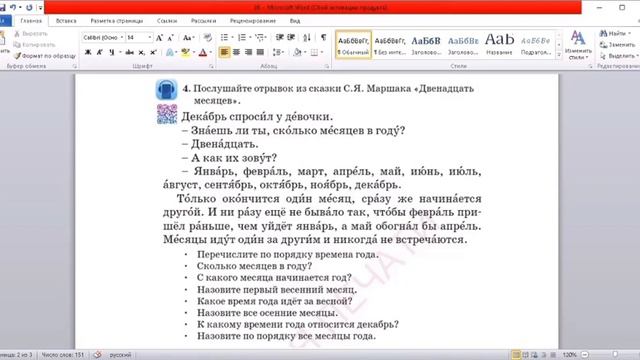Increase font size with grow button

pyautogui.click(x=160, y=38)
